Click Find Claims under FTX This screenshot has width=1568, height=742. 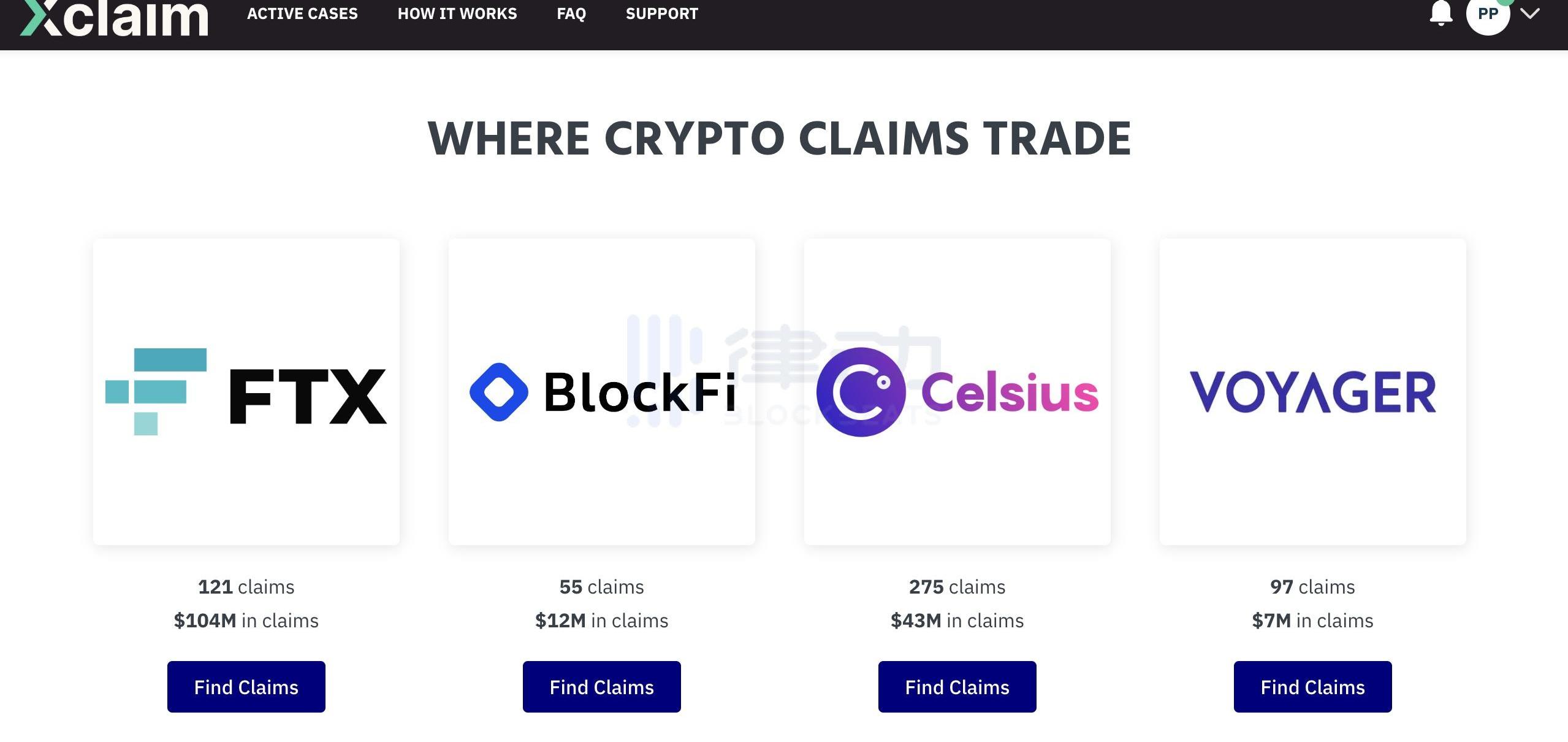pyautogui.click(x=246, y=687)
